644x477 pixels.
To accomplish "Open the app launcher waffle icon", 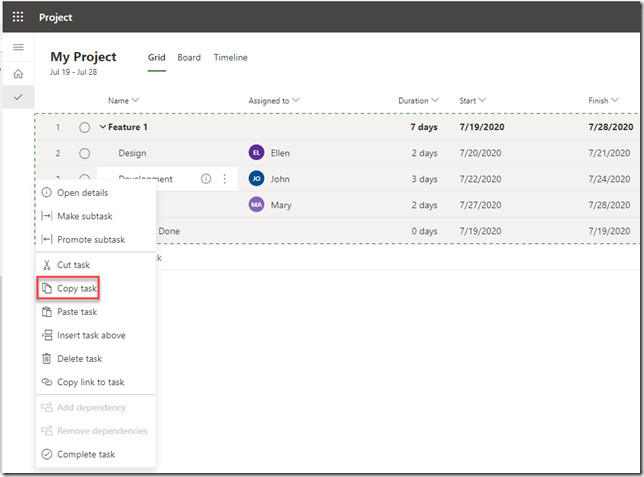I will [18, 17].
